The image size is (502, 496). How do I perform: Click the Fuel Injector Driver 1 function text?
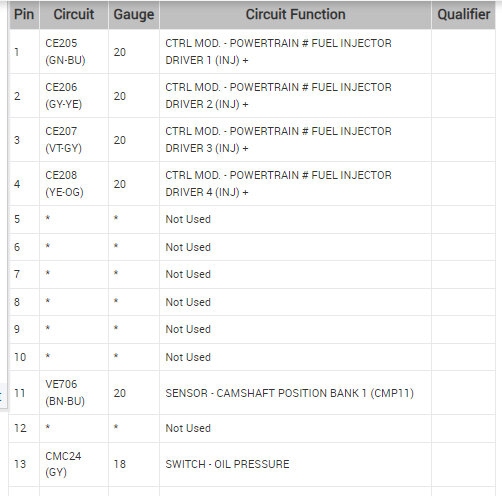[x=278, y=52]
